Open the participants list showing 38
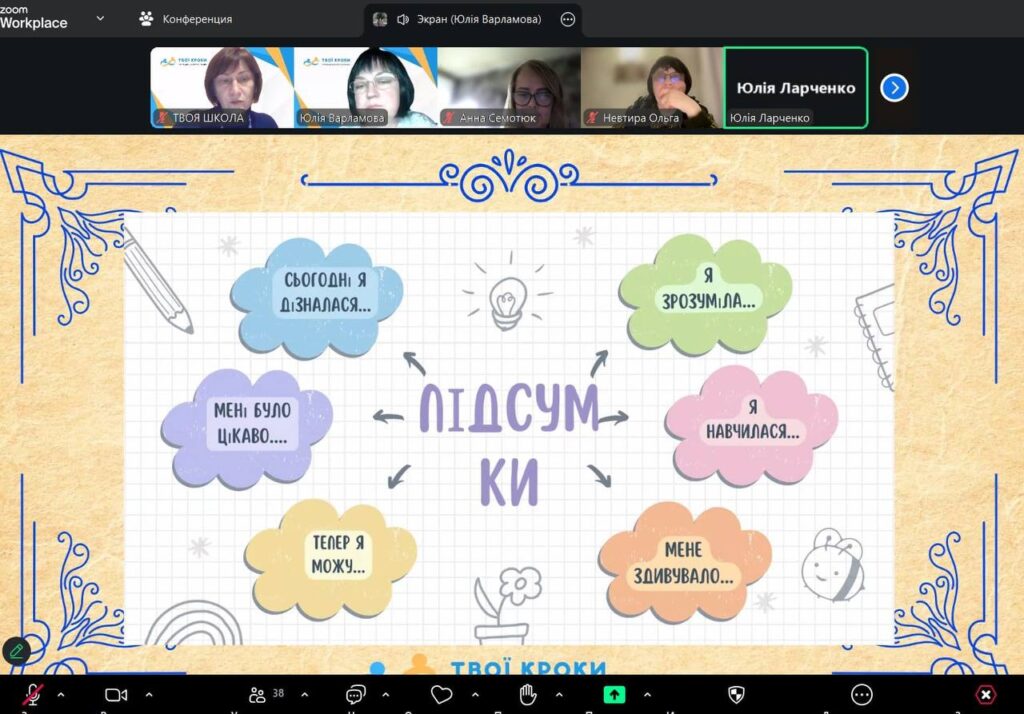 (x=265, y=694)
